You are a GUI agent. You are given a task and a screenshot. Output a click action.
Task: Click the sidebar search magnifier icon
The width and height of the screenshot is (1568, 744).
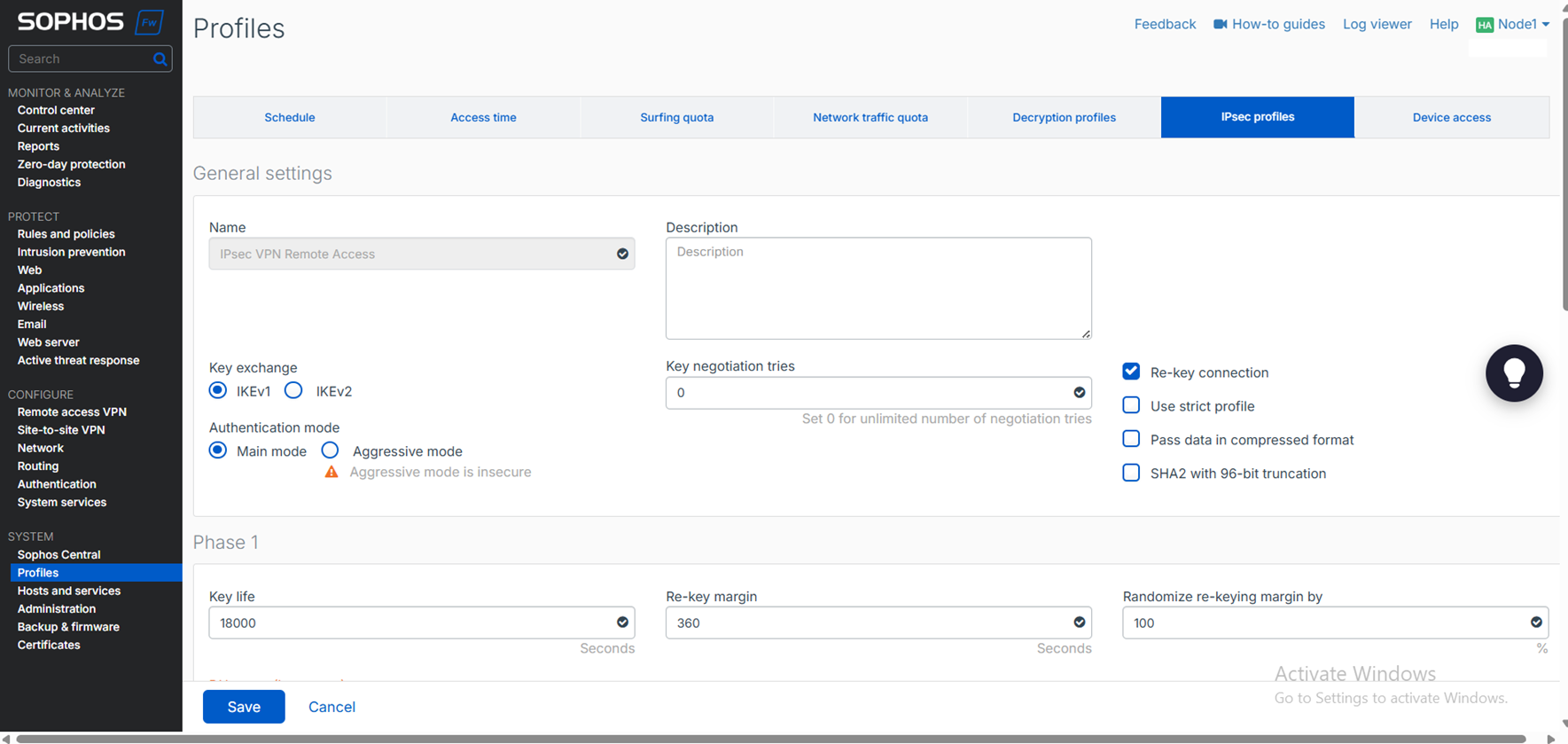point(160,59)
